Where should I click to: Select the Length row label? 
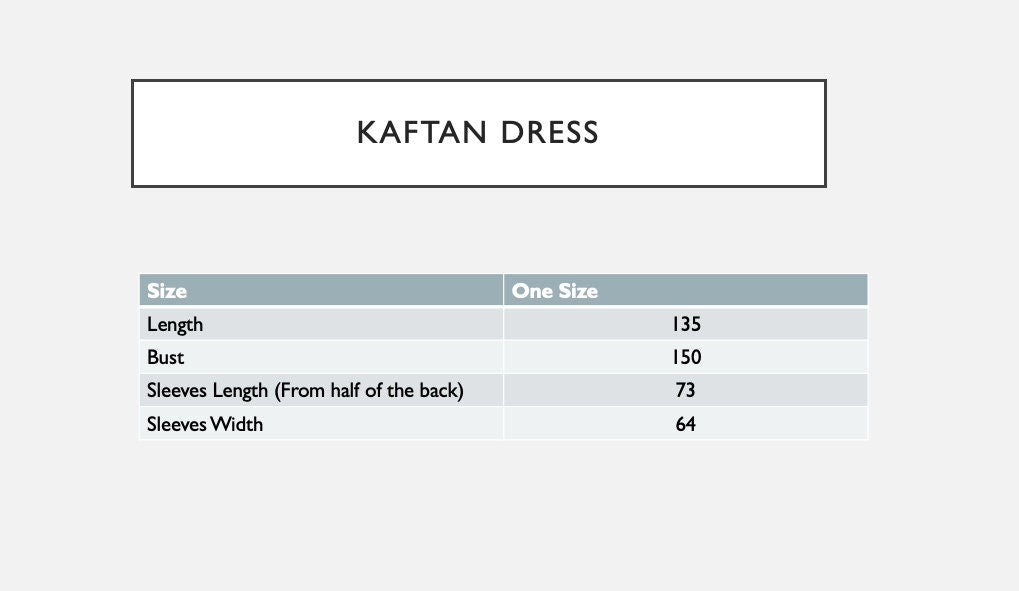tap(175, 324)
